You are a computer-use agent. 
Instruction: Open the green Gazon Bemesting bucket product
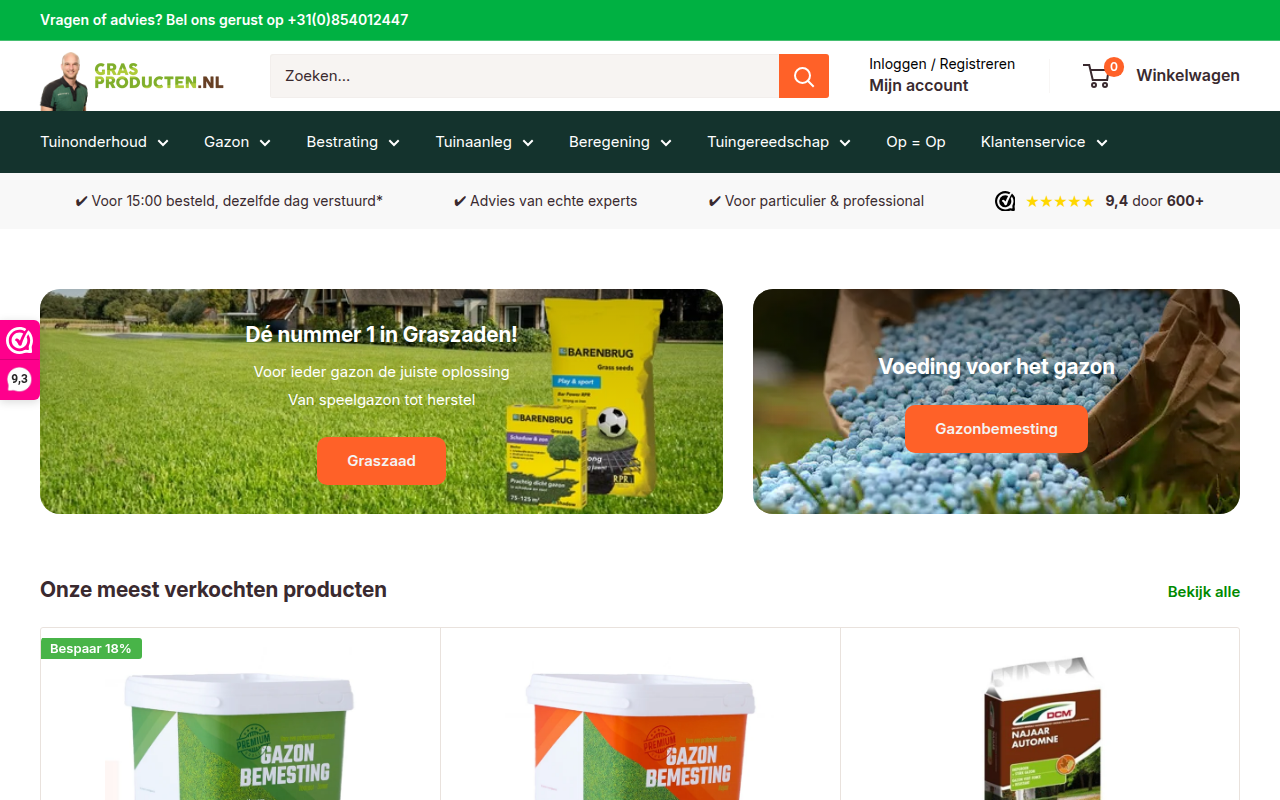(x=240, y=735)
